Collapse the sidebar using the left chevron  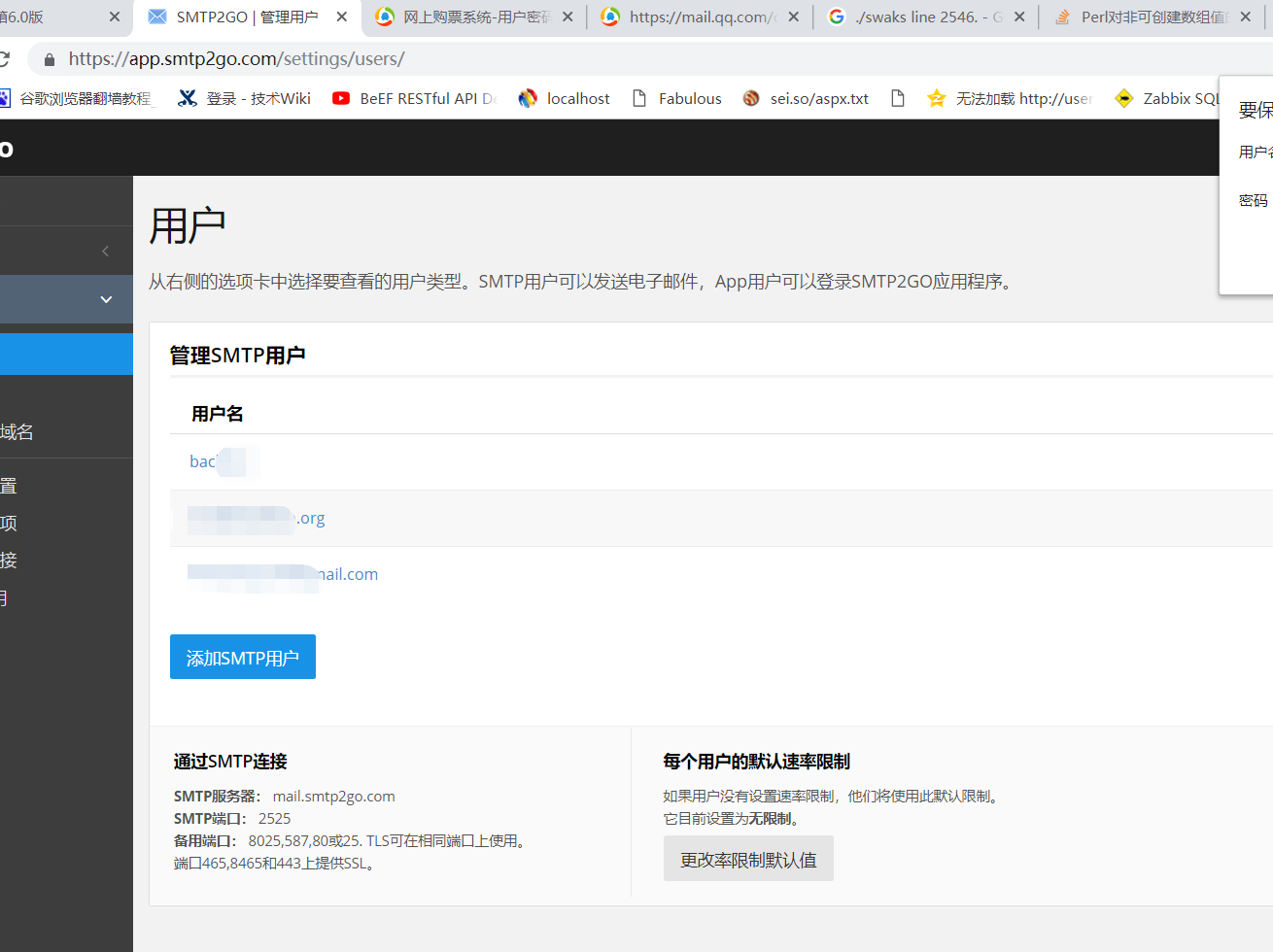[105, 251]
